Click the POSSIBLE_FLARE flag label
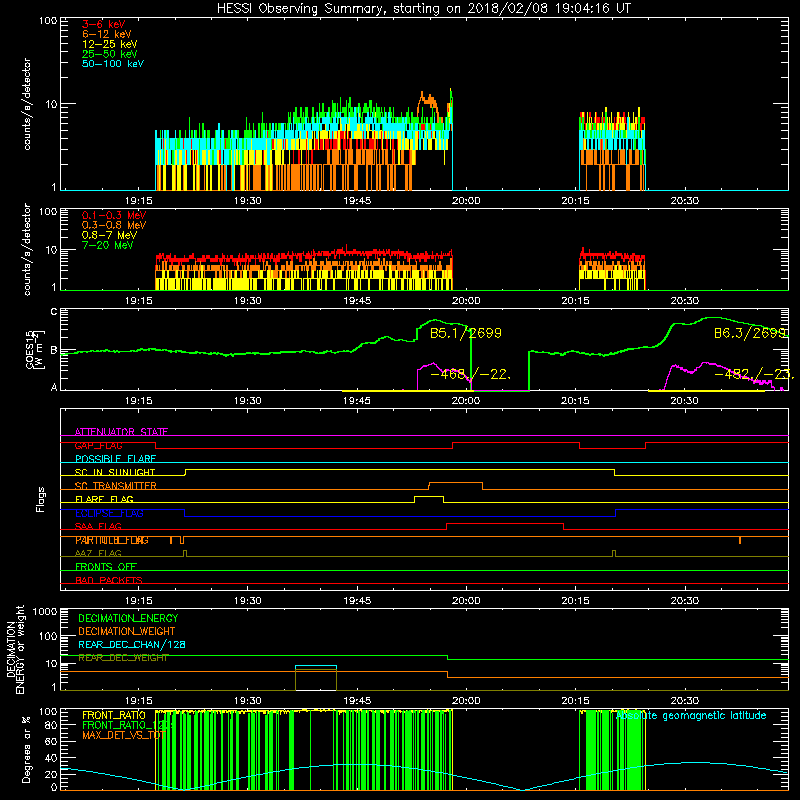800x800 pixels. pos(115,459)
